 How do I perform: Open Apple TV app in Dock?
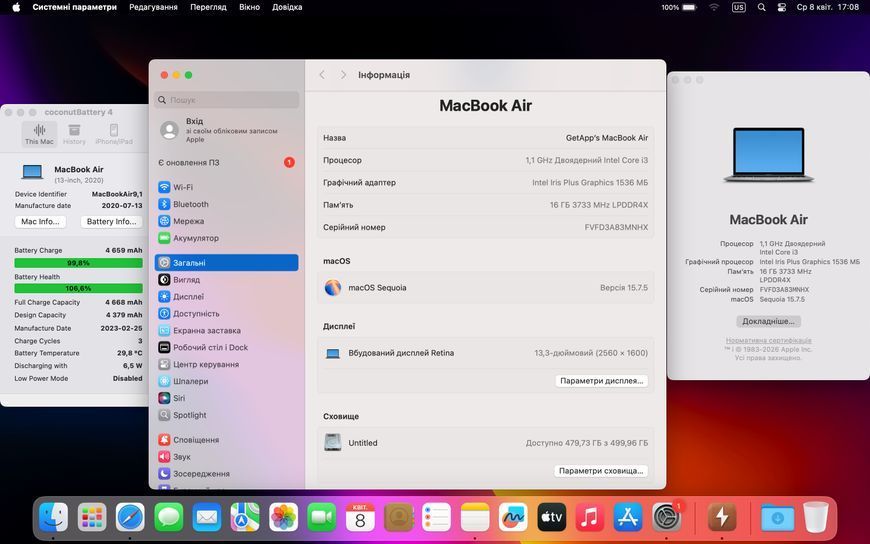pyautogui.click(x=552, y=517)
